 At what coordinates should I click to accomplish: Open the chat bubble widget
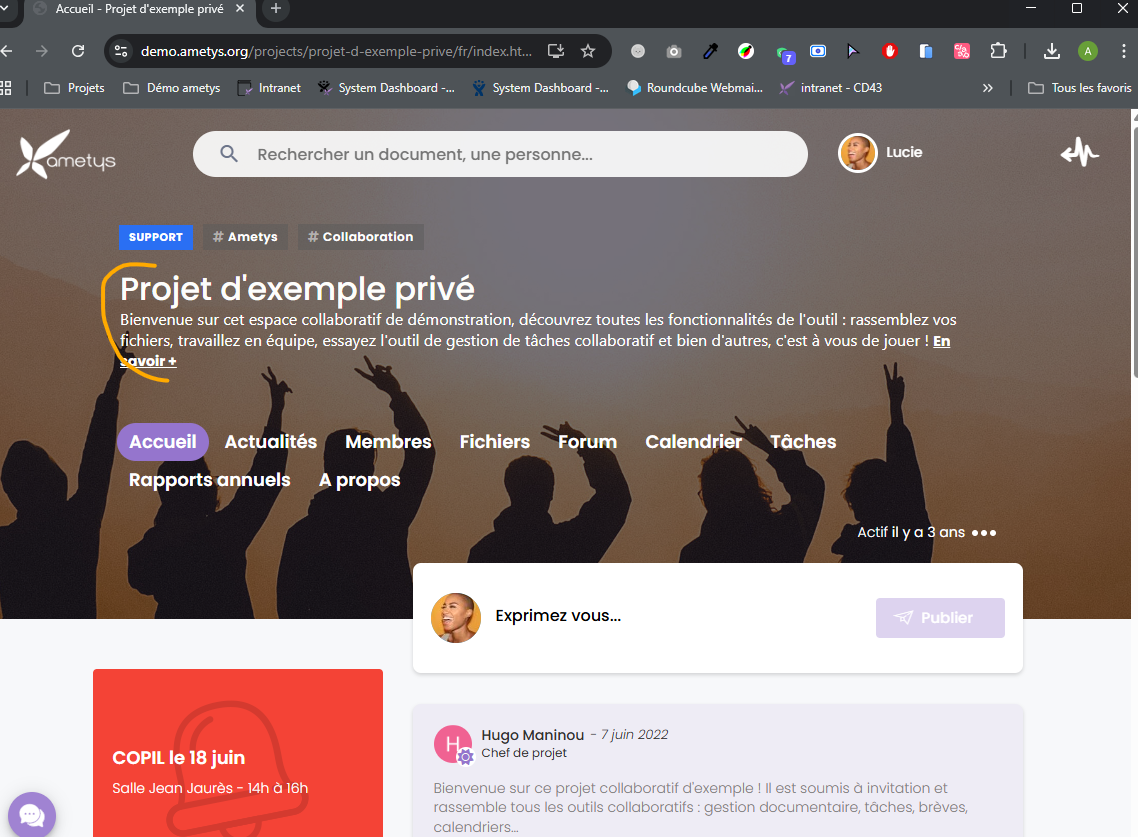[31, 815]
